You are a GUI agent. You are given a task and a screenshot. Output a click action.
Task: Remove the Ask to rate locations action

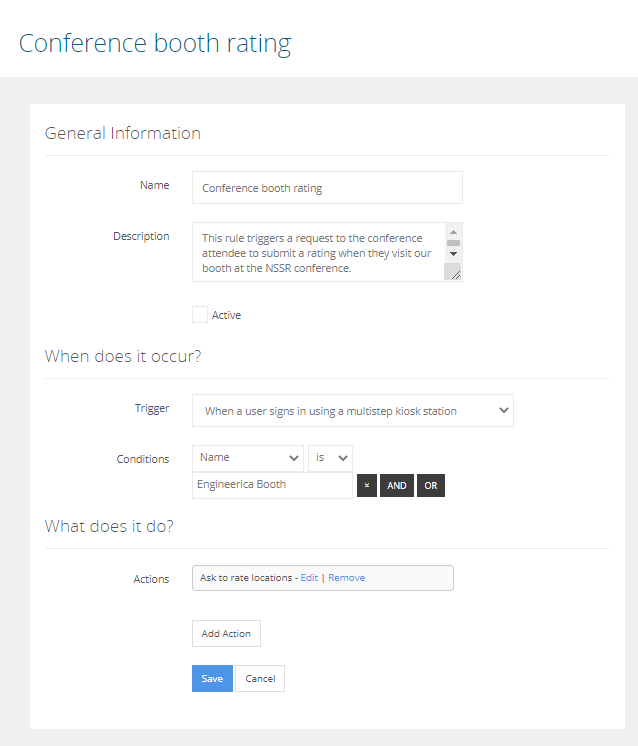point(346,578)
